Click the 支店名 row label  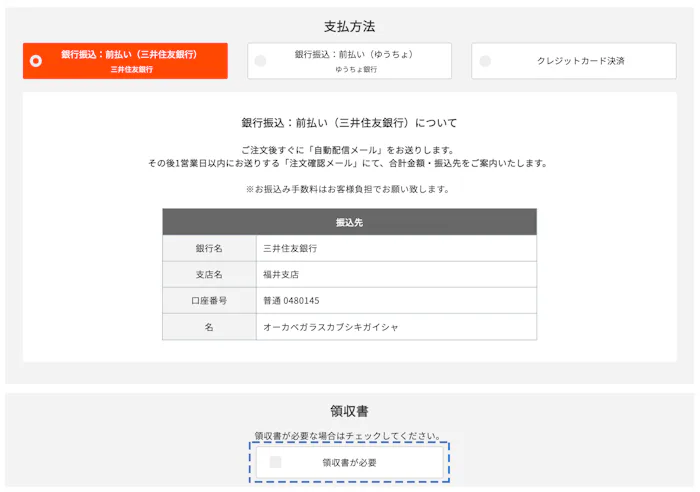(x=209, y=274)
